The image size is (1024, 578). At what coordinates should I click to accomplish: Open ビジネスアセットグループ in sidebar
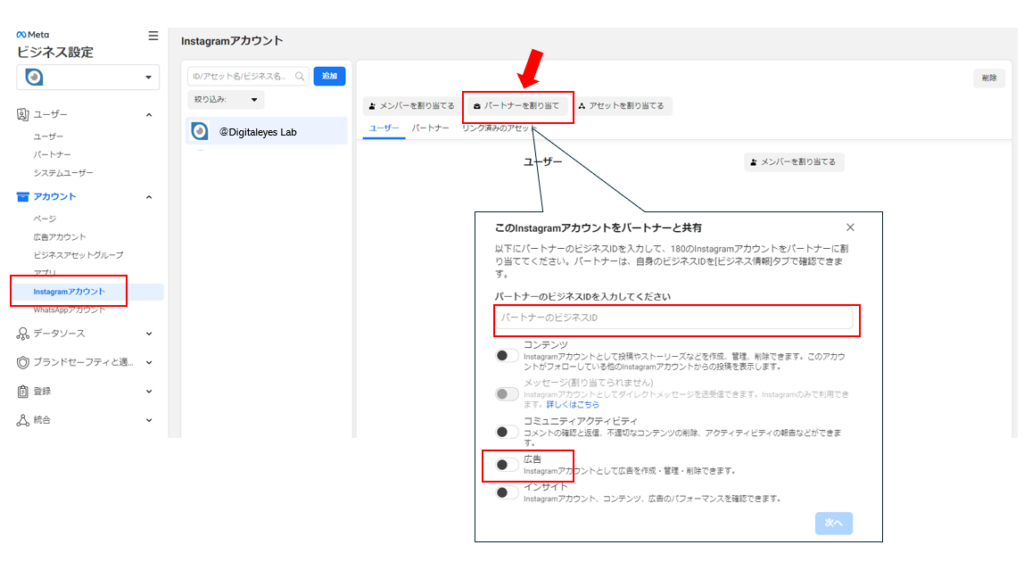click(x=78, y=255)
